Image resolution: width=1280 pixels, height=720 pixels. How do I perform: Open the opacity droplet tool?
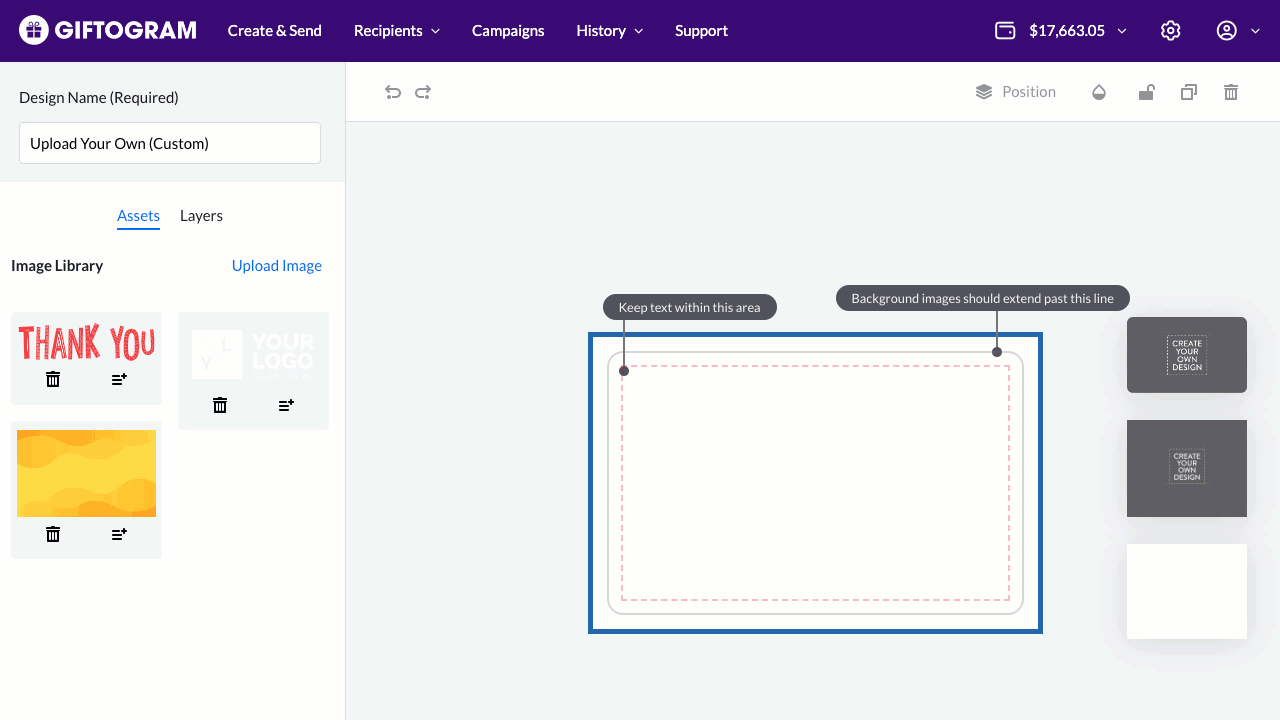point(1099,92)
